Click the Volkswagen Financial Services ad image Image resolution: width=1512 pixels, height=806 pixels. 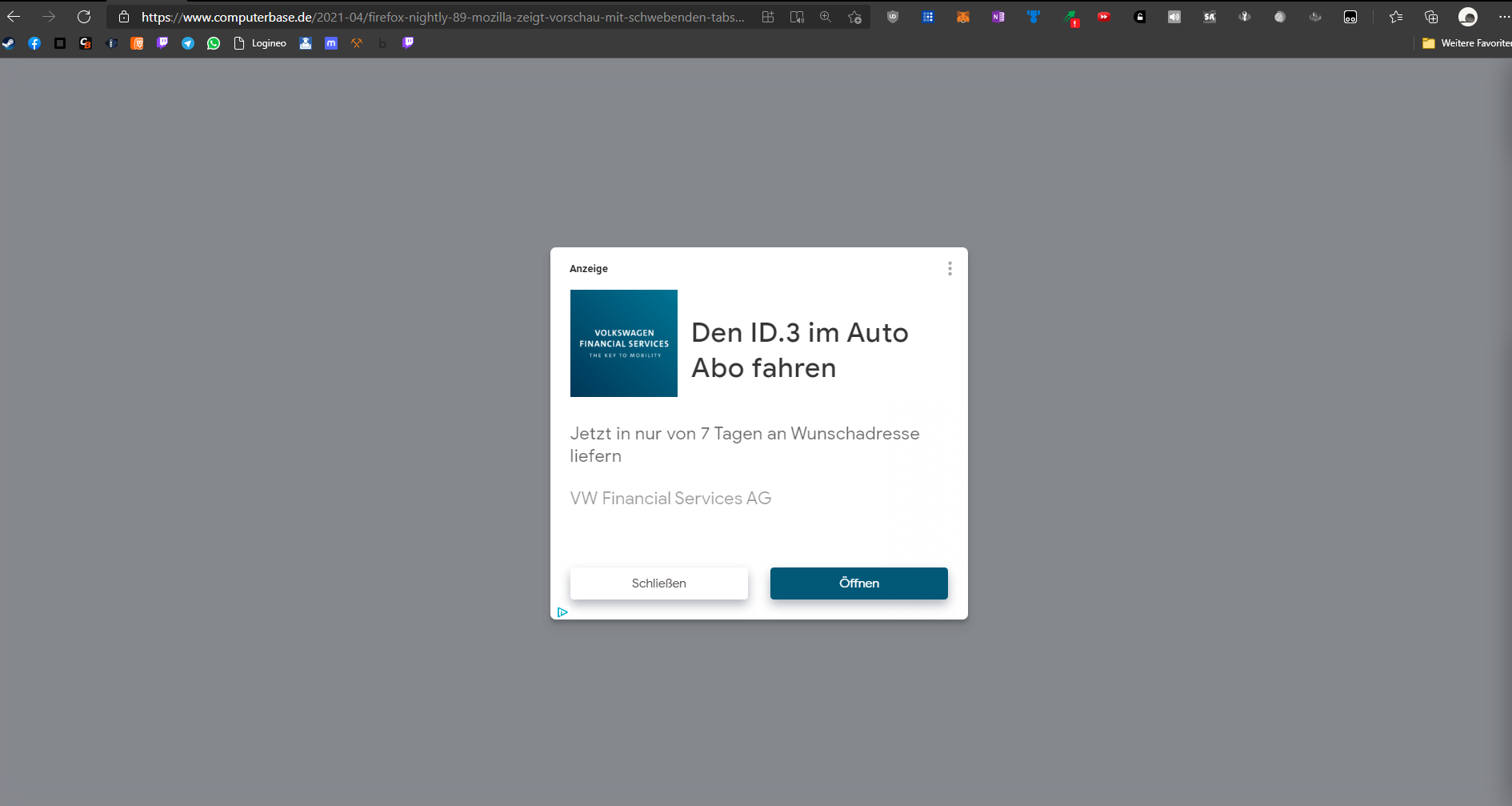(624, 343)
